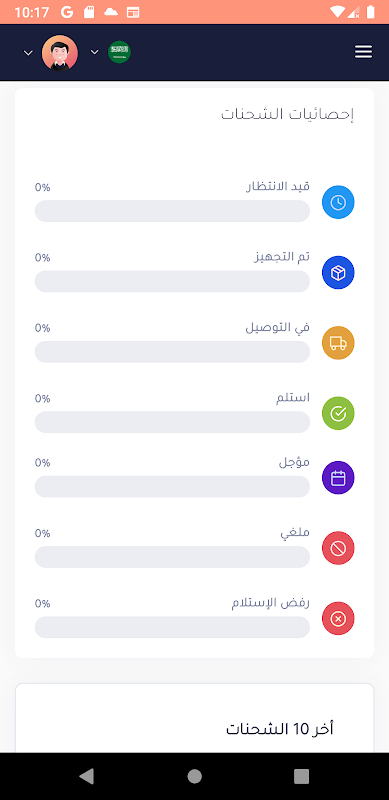Open the user profile avatar
The width and height of the screenshot is (389, 800).
(x=60, y=53)
